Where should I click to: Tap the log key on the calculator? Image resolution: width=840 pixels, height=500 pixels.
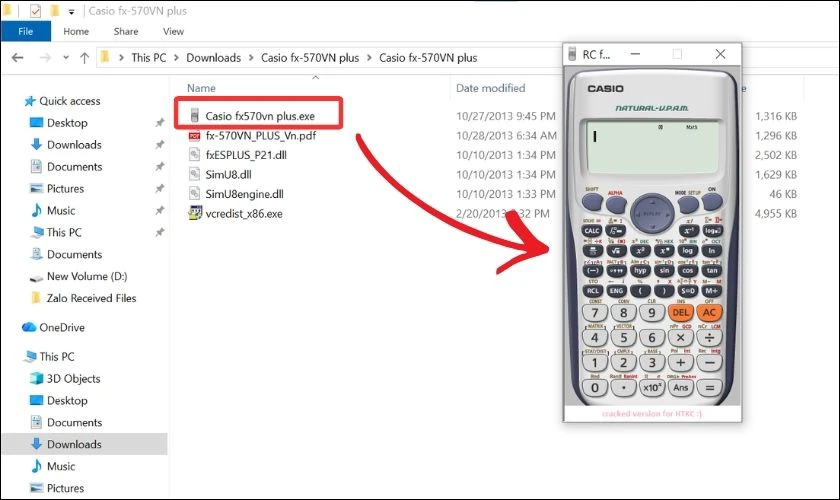pos(687,250)
